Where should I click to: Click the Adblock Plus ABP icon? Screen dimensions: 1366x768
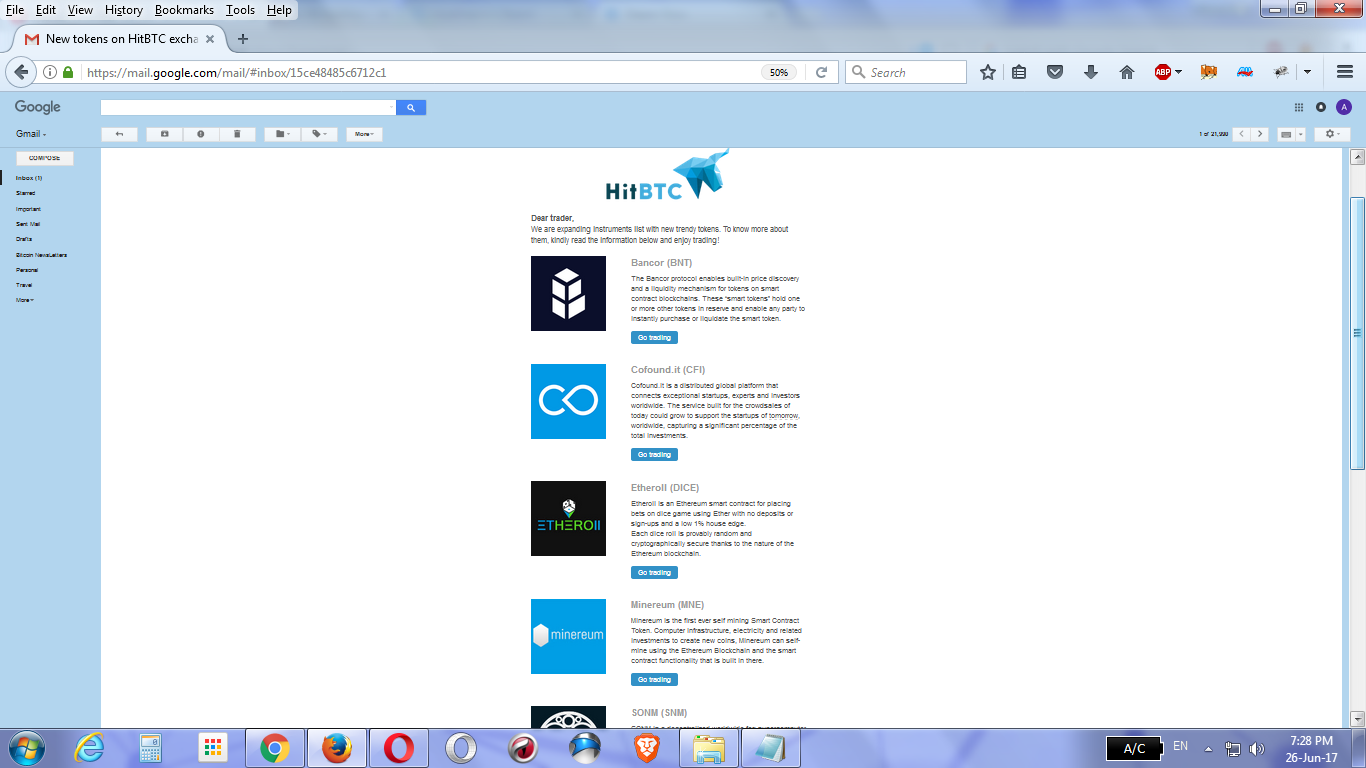[1163, 72]
